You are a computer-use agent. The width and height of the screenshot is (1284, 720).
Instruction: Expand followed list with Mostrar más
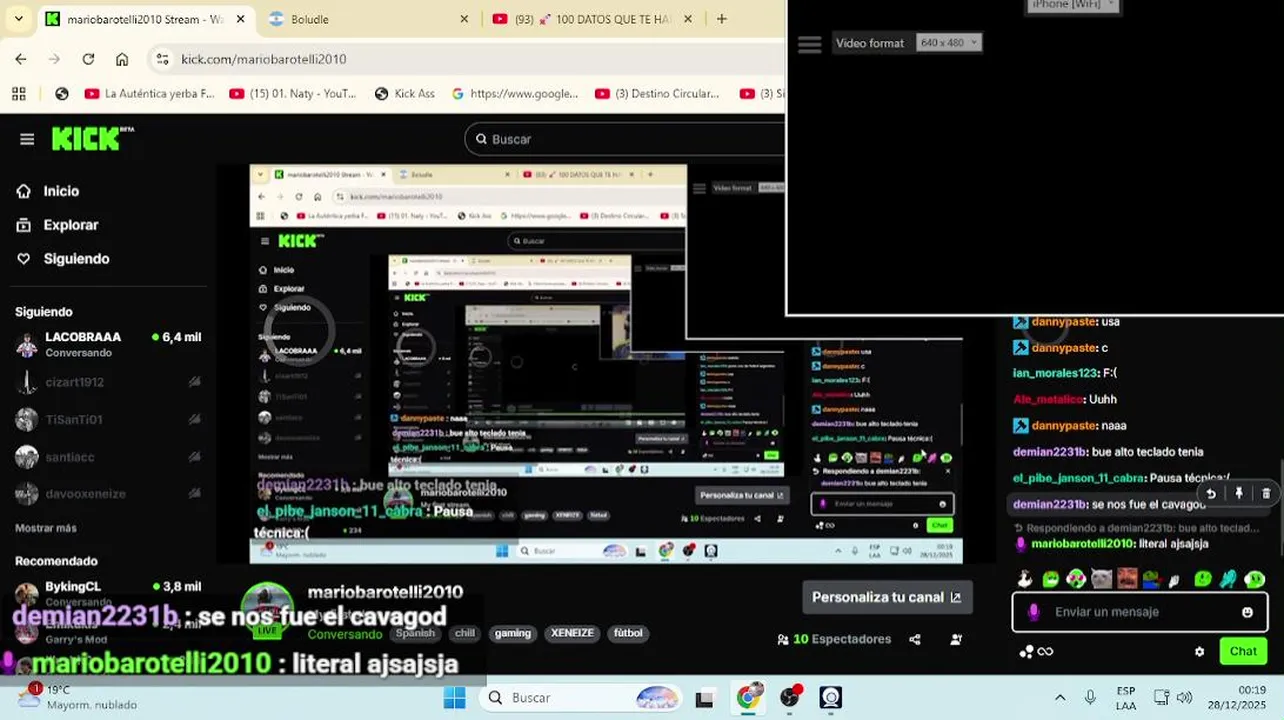click(x=46, y=528)
